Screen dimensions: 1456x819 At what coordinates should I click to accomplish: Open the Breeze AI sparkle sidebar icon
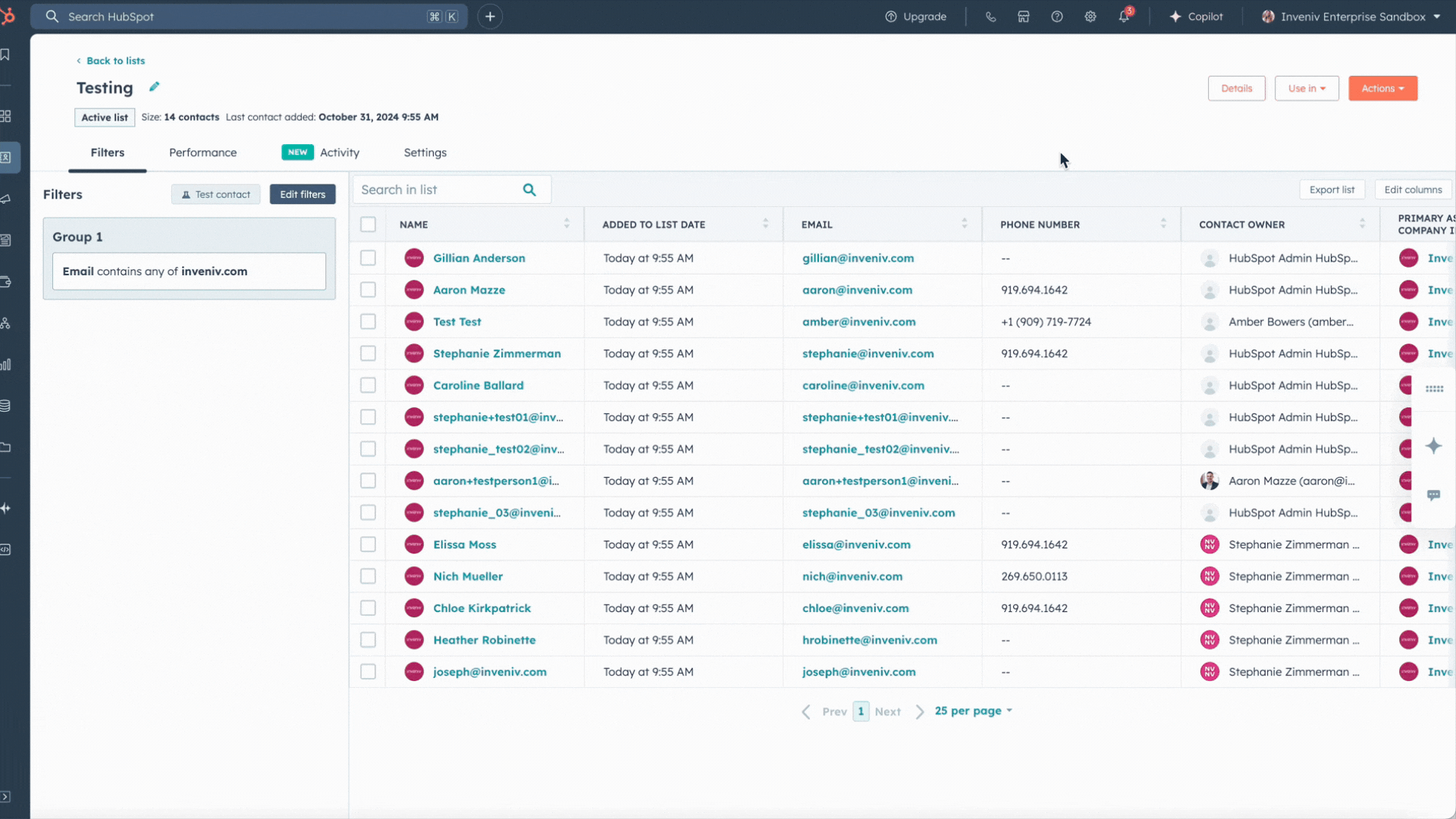point(5,508)
